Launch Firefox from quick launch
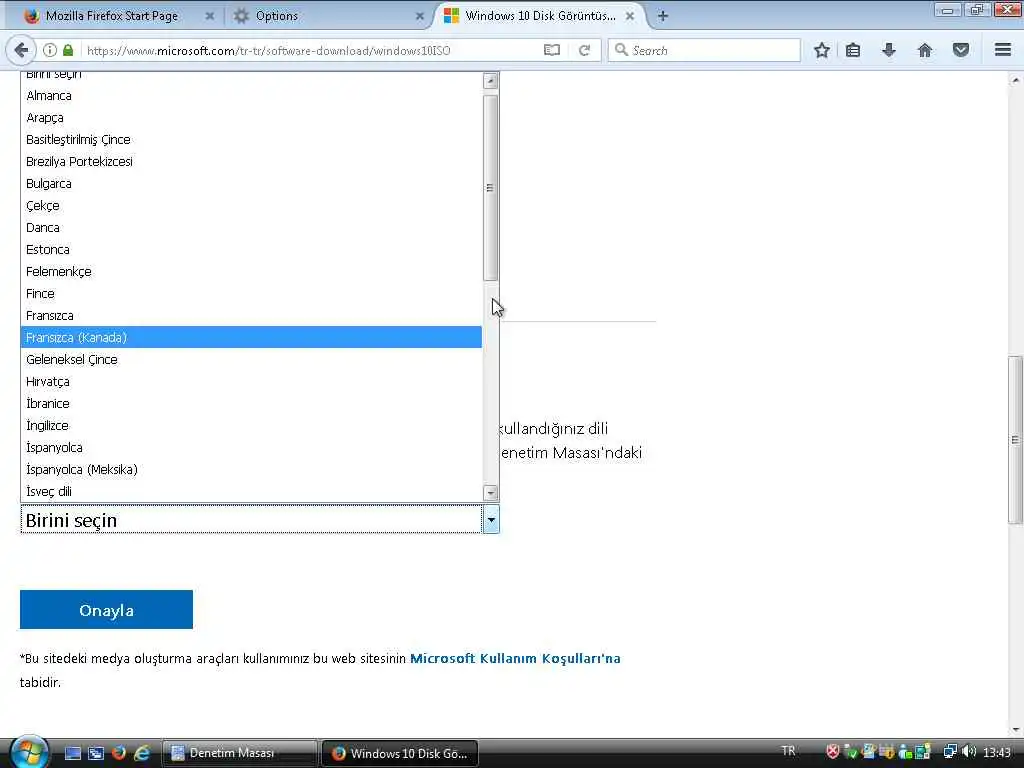 click(x=119, y=753)
